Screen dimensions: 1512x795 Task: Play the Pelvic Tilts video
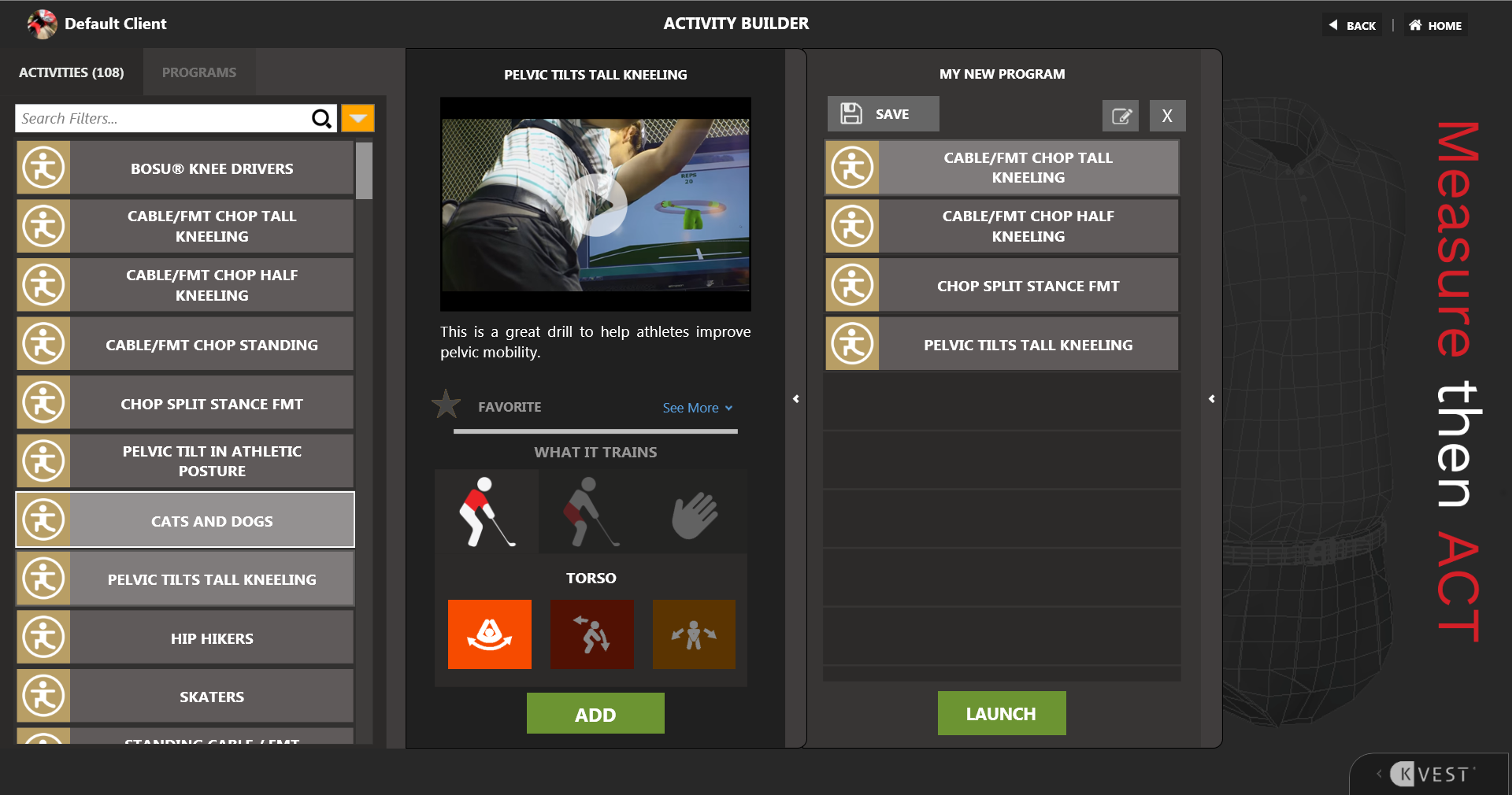tap(595, 205)
